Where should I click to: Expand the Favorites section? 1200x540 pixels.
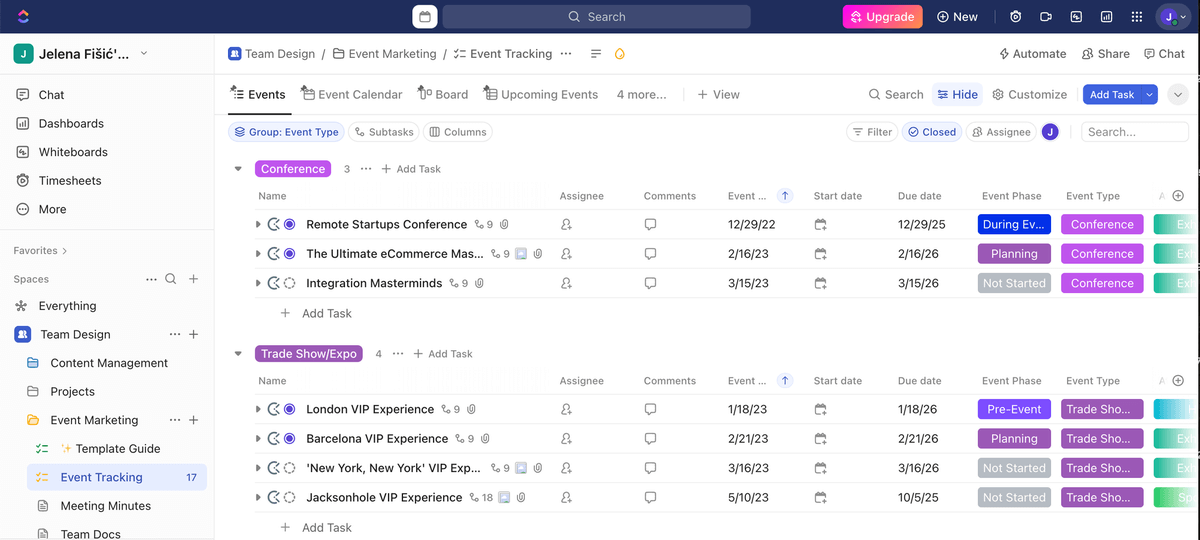(41, 251)
